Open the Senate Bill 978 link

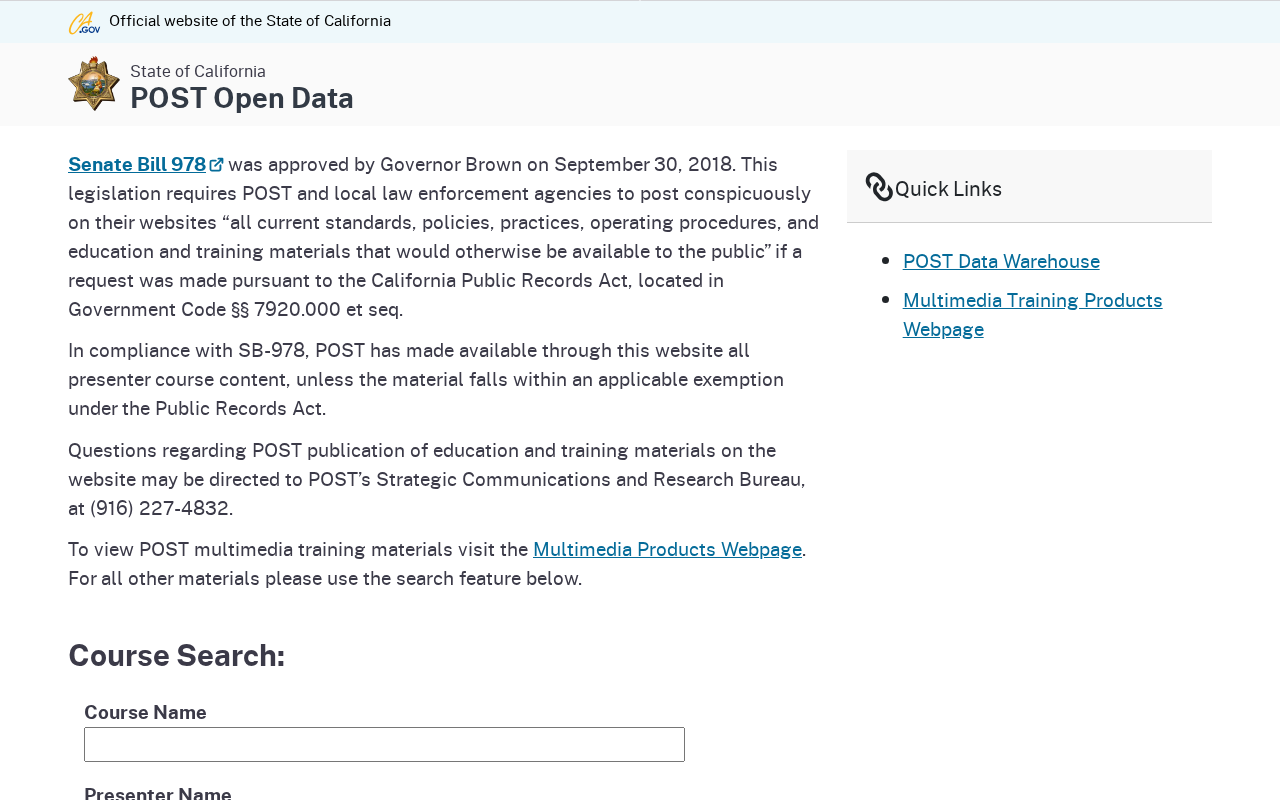pos(137,164)
